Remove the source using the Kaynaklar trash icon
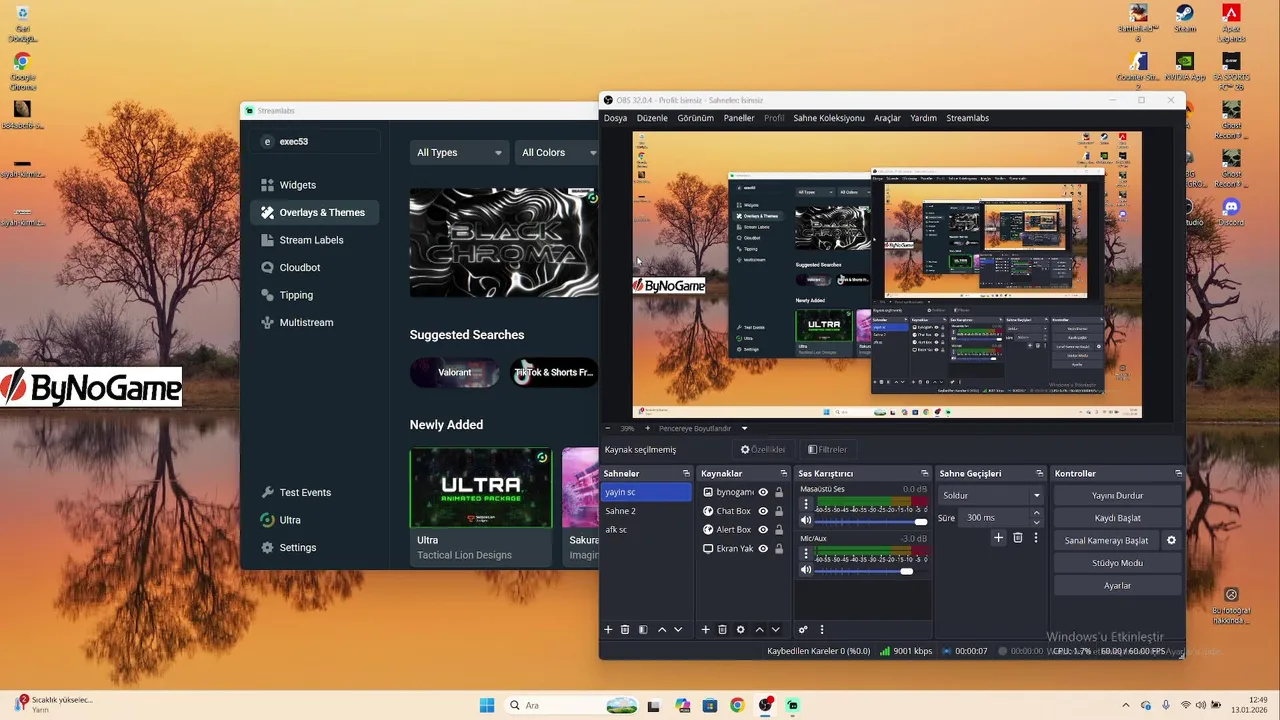 (722, 630)
